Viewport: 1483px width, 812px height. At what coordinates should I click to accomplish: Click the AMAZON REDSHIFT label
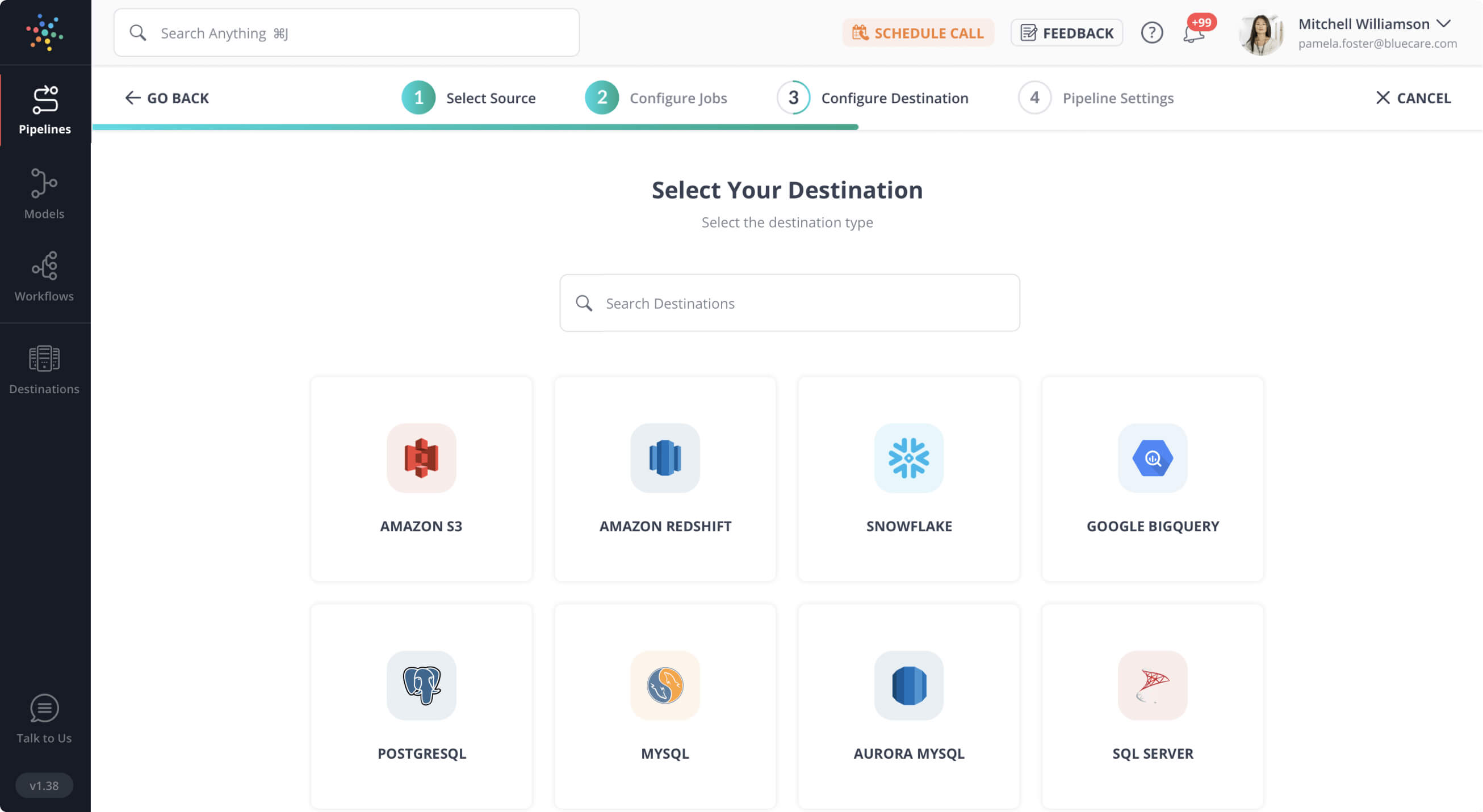(665, 526)
